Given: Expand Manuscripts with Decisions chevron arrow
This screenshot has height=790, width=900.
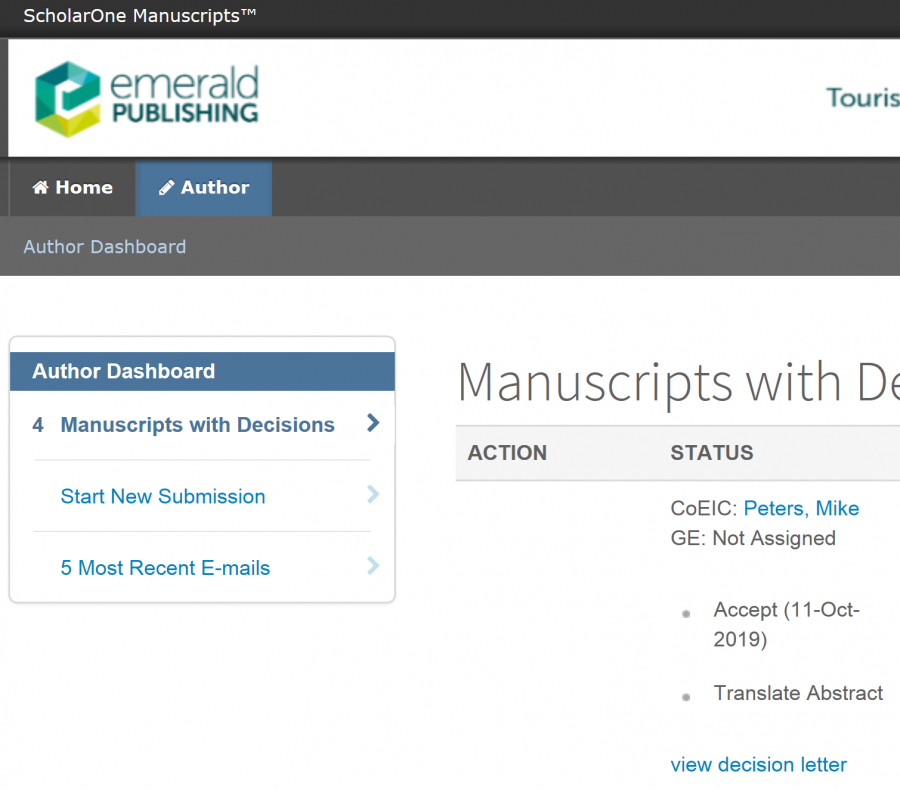Looking at the screenshot, I should (x=373, y=423).
